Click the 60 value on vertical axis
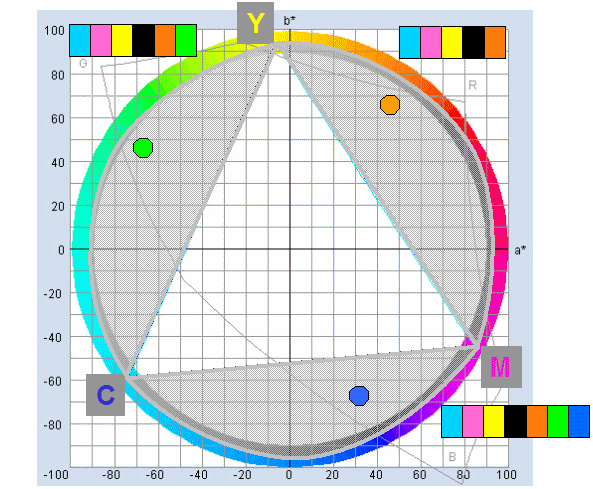593x489 pixels. tap(57, 119)
